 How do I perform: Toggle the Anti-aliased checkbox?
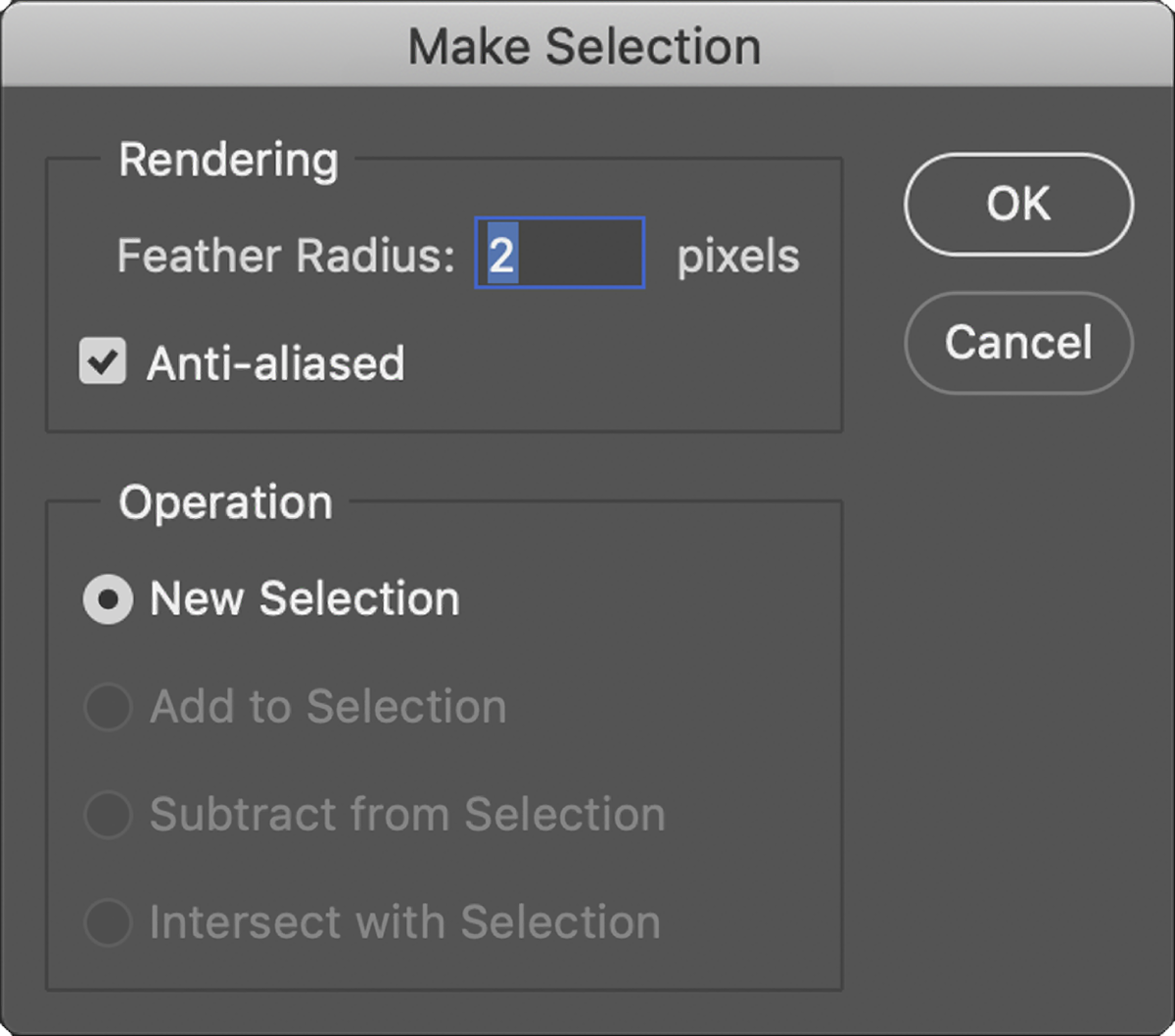[x=103, y=362]
